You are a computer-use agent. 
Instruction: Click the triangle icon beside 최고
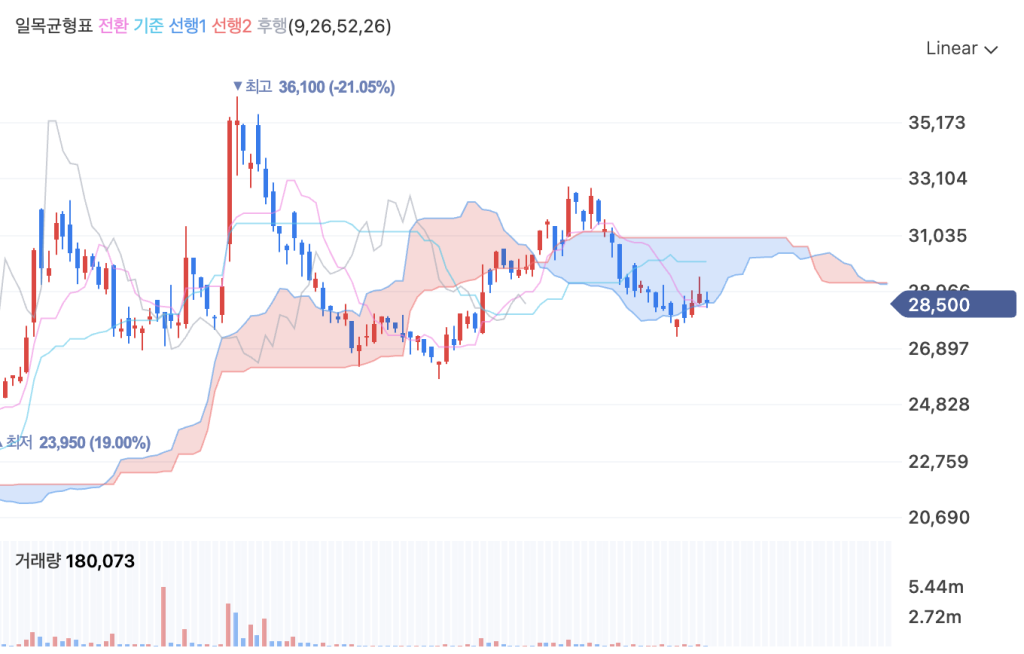(x=237, y=87)
